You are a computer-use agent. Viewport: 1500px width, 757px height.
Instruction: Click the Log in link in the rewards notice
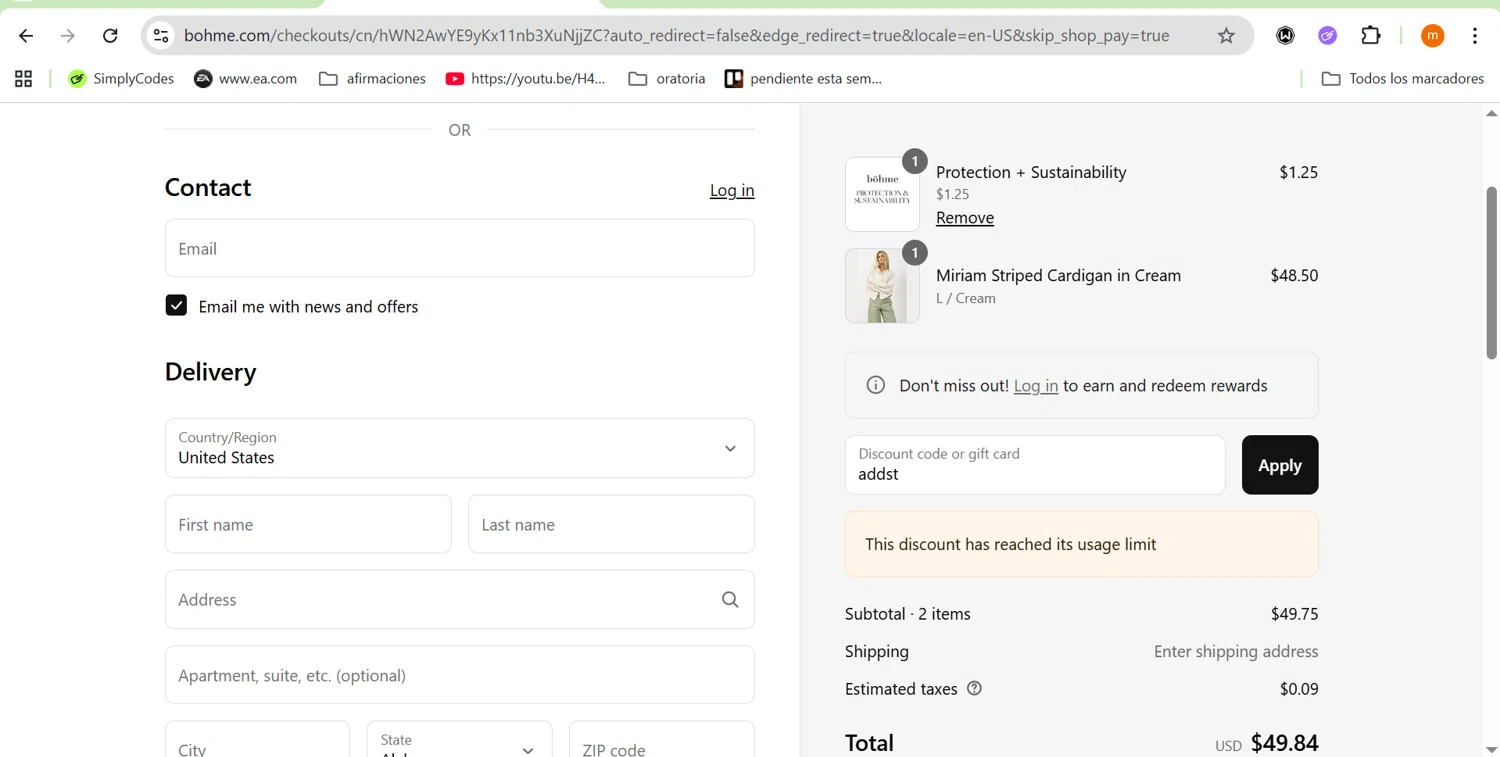[x=1036, y=386]
